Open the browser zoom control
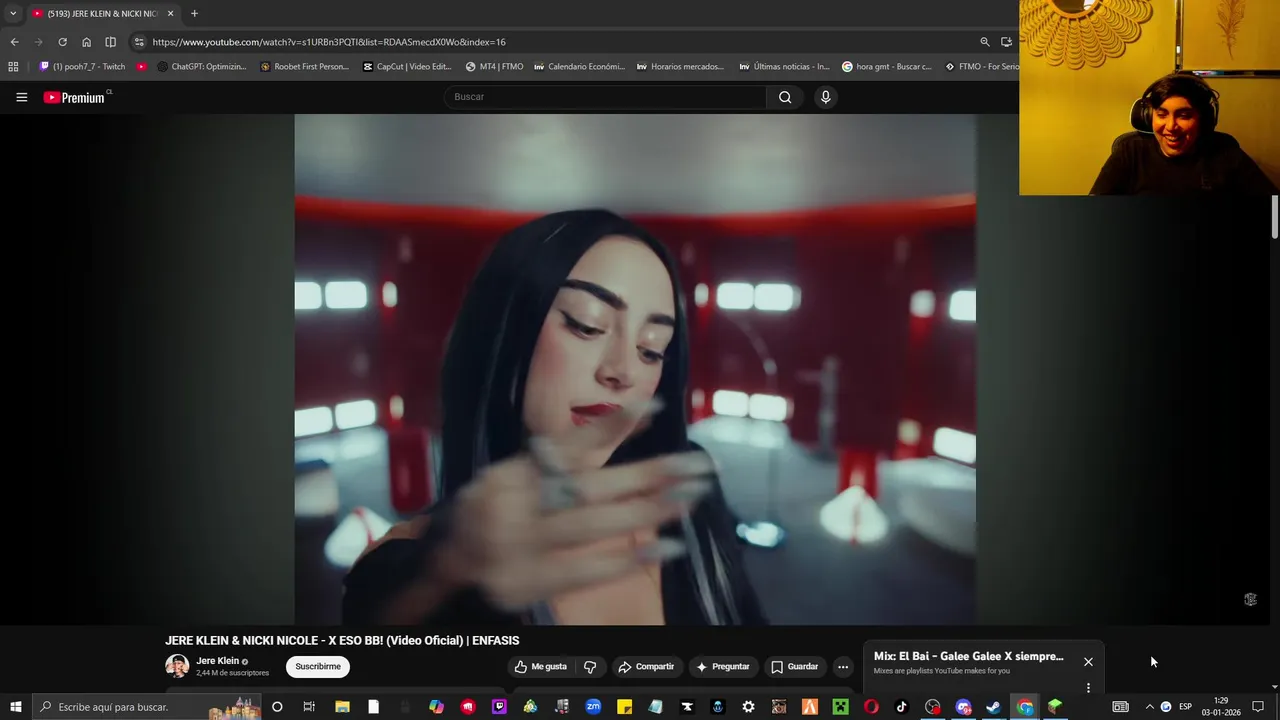This screenshot has width=1280, height=720. click(985, 42)
